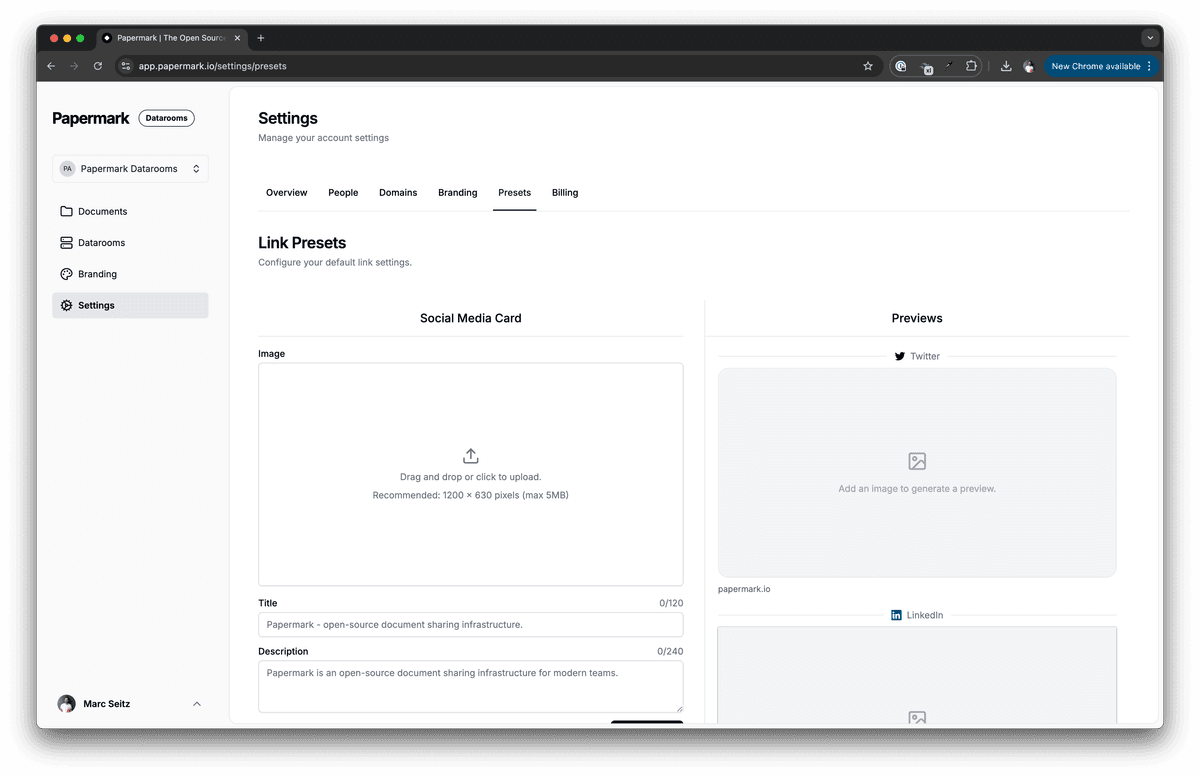Expand the Marc Seitz user menu chevron
The height and width of the screenshot is (777, 1200).
coord(196,704)
